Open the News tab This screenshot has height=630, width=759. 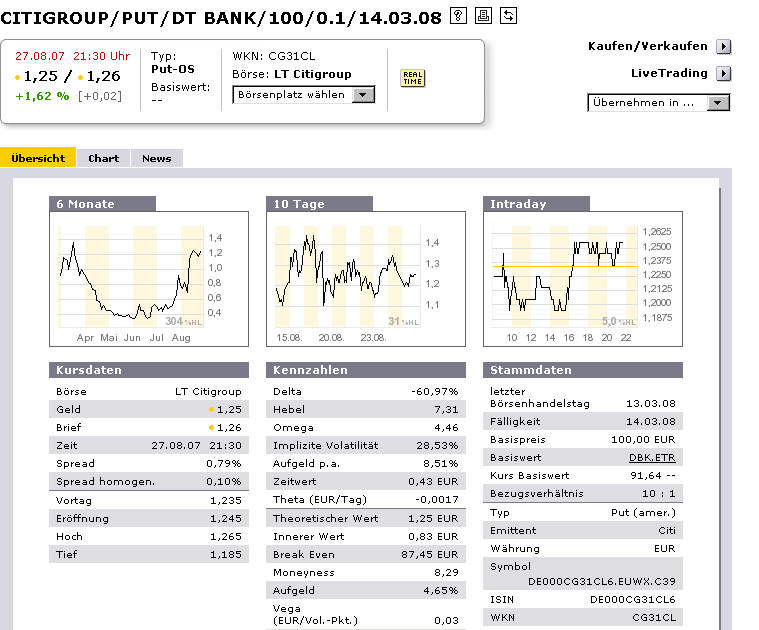(x=156, y=158)
